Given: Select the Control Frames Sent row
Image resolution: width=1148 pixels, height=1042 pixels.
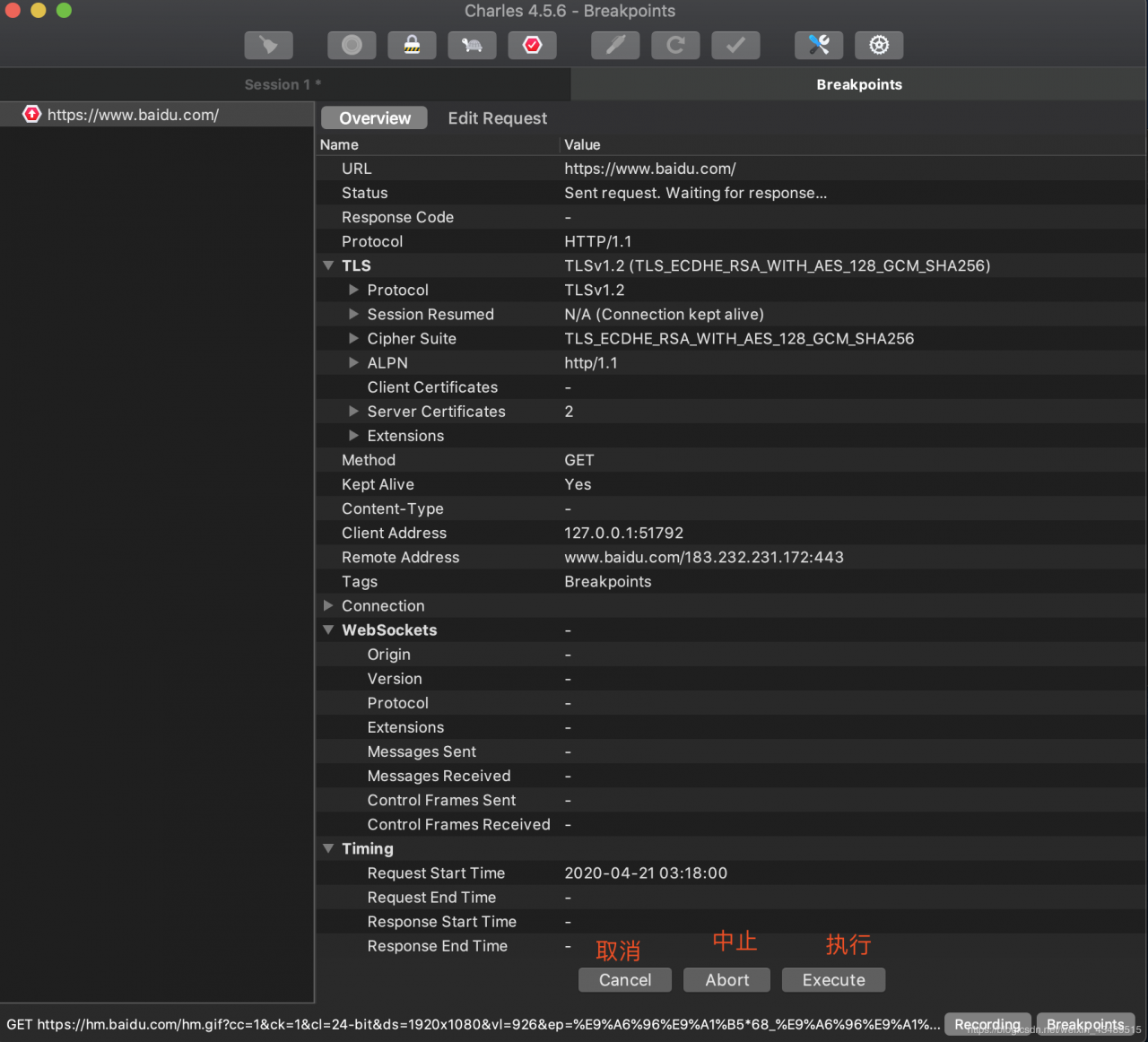Looking at the screenshot, I should point(730,800).
